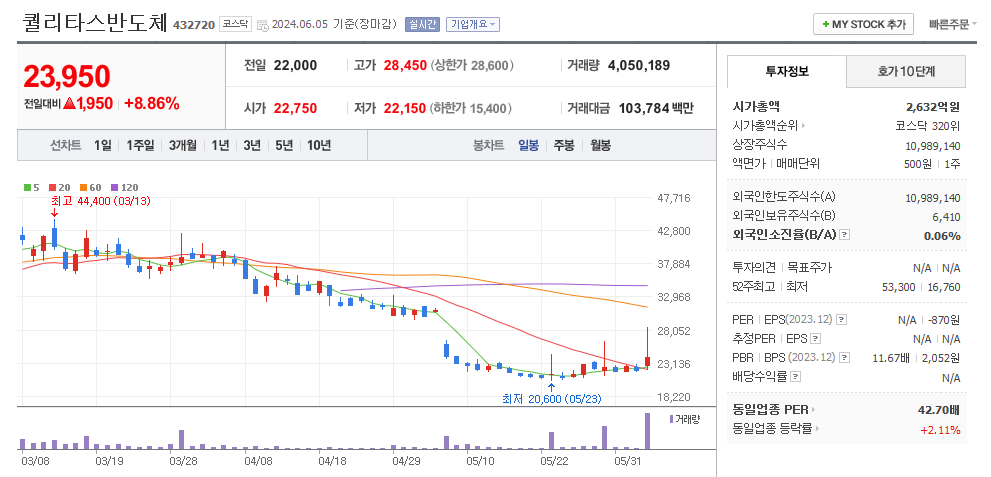991x477 pixels.
Task: Click question mark icon next to 외국인소진율(B/A)
Action: tap(845, 235)
